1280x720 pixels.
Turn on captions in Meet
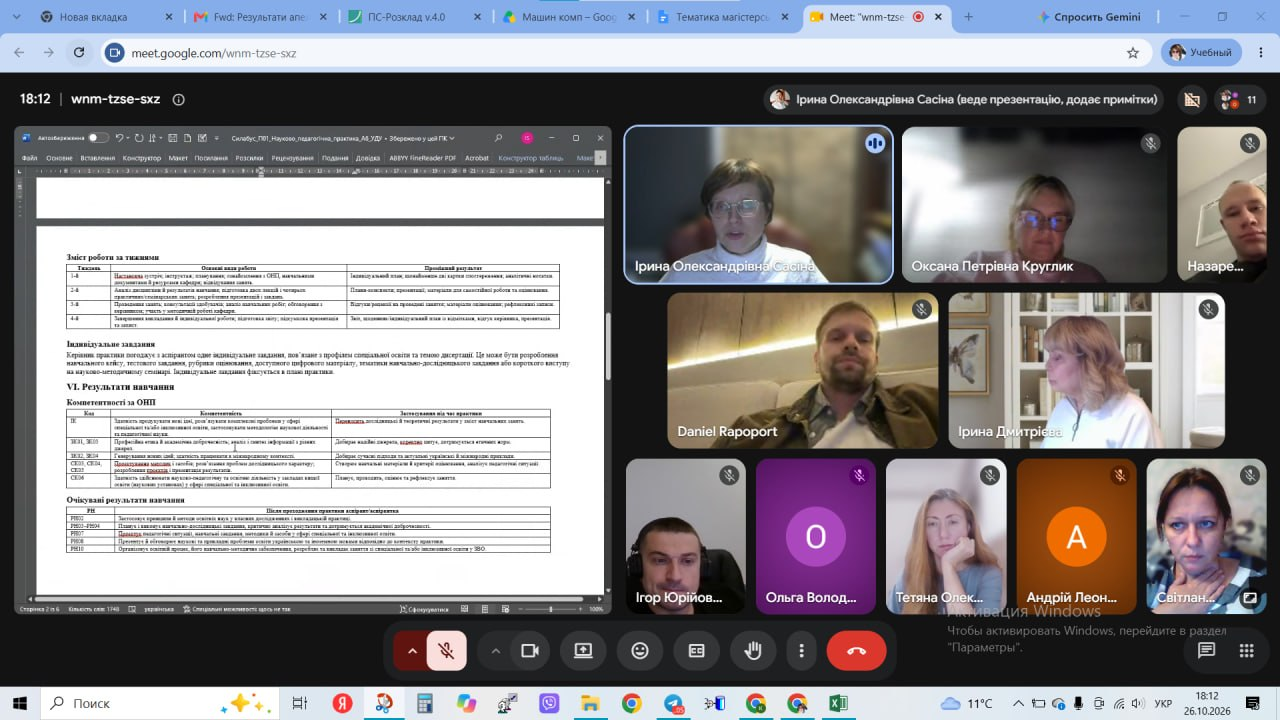point(697,651)
